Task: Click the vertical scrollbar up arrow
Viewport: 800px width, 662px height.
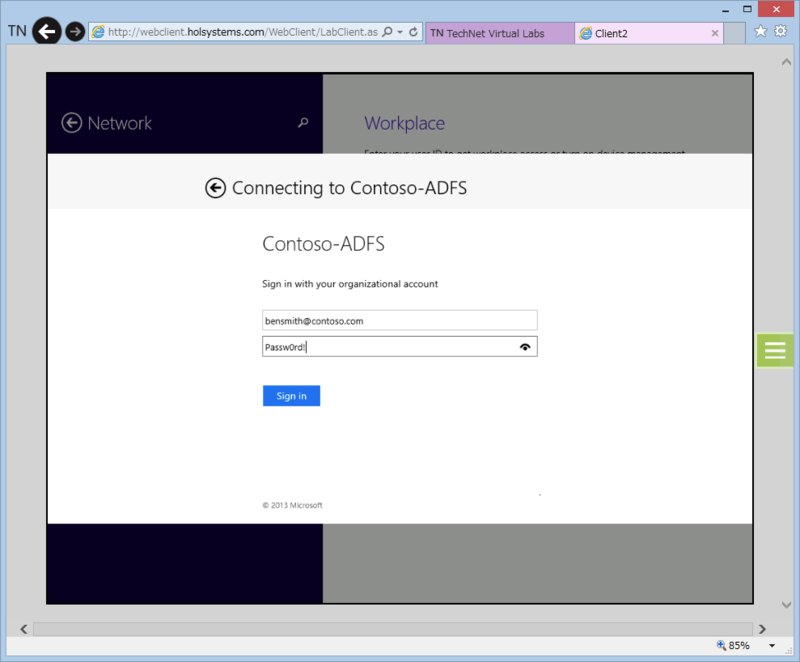Action: coord(786,62)
